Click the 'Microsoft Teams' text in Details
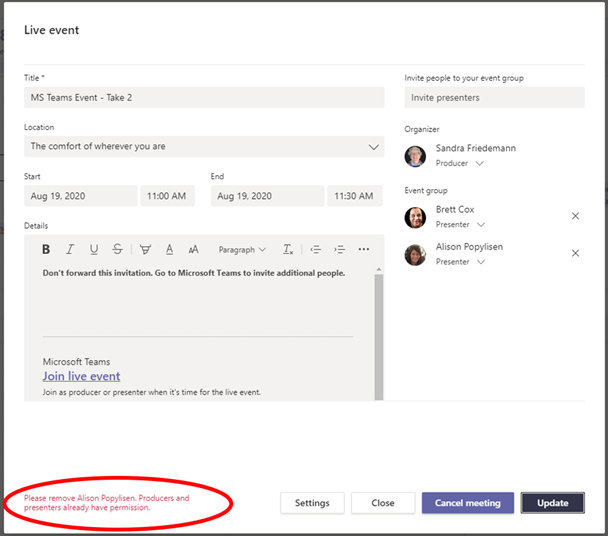Screen dimensions: 608x536 (x=76, y=362)
